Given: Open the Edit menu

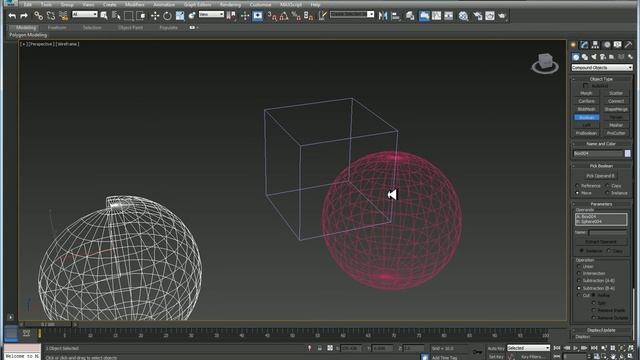Looking at the screenshot, I should pyautogui.click(x=28, y=4).
